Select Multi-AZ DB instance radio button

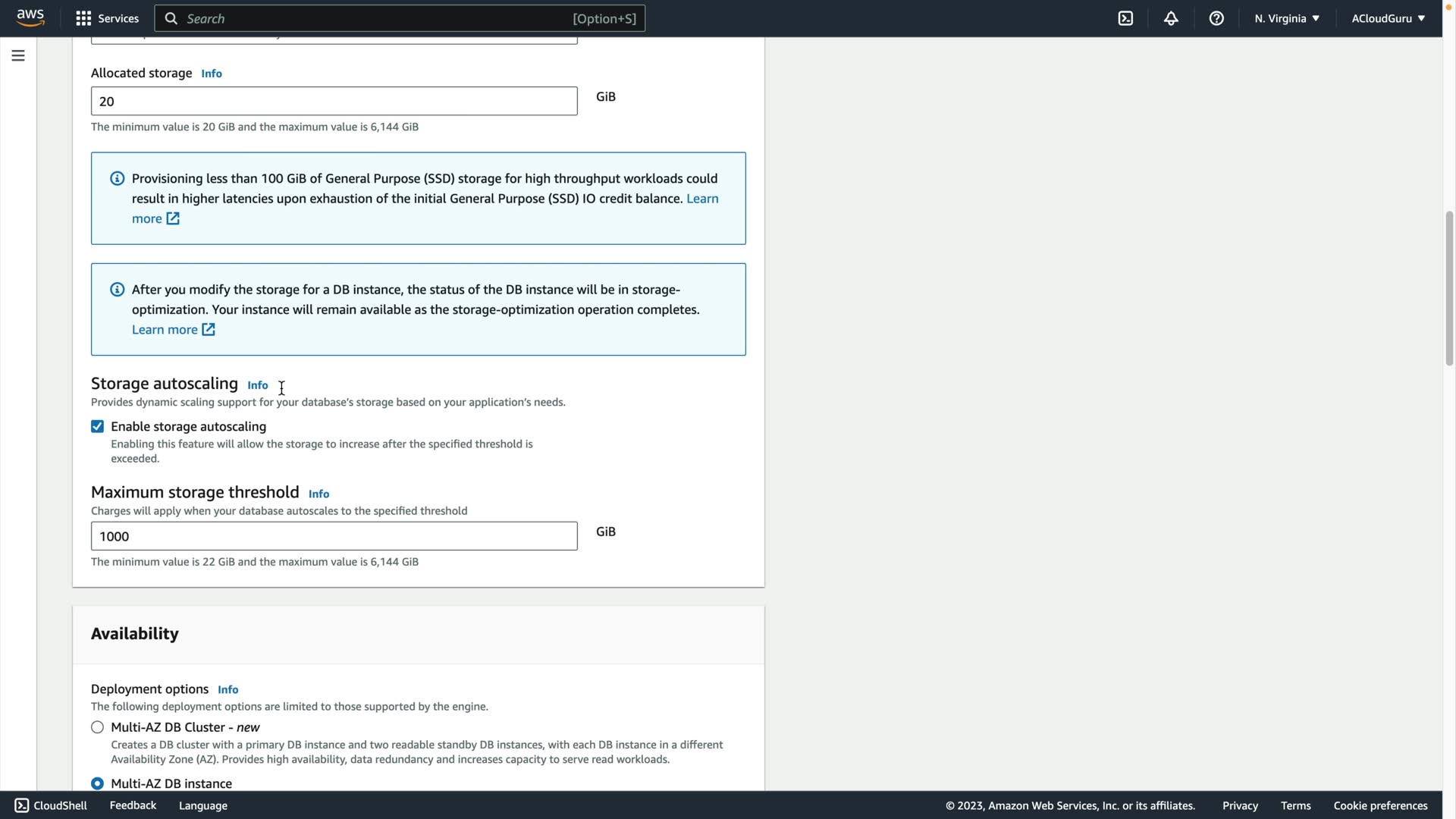pos(97,783)
